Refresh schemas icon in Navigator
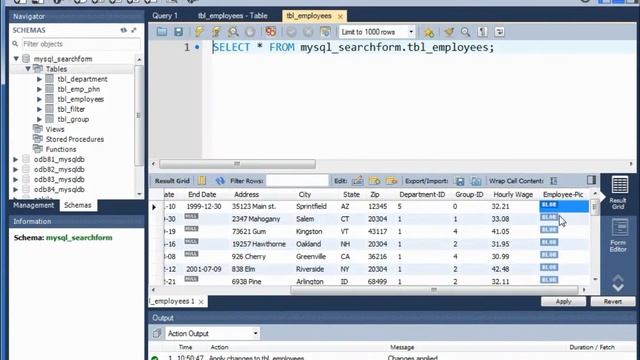Viewport: 640px width, 360px height. tap(123, 30)
